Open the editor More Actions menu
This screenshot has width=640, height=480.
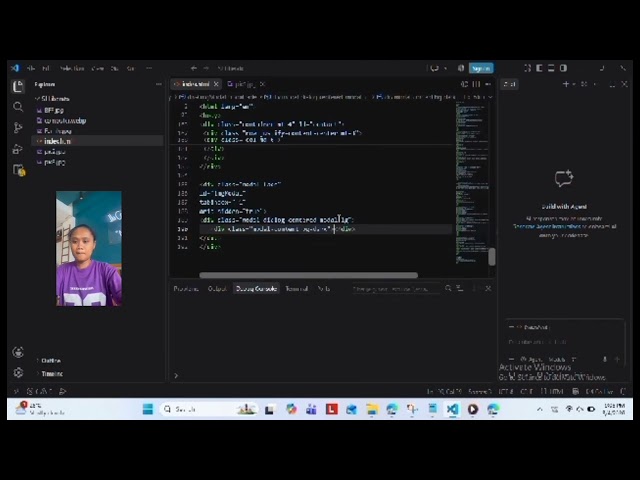click(488, 84)
